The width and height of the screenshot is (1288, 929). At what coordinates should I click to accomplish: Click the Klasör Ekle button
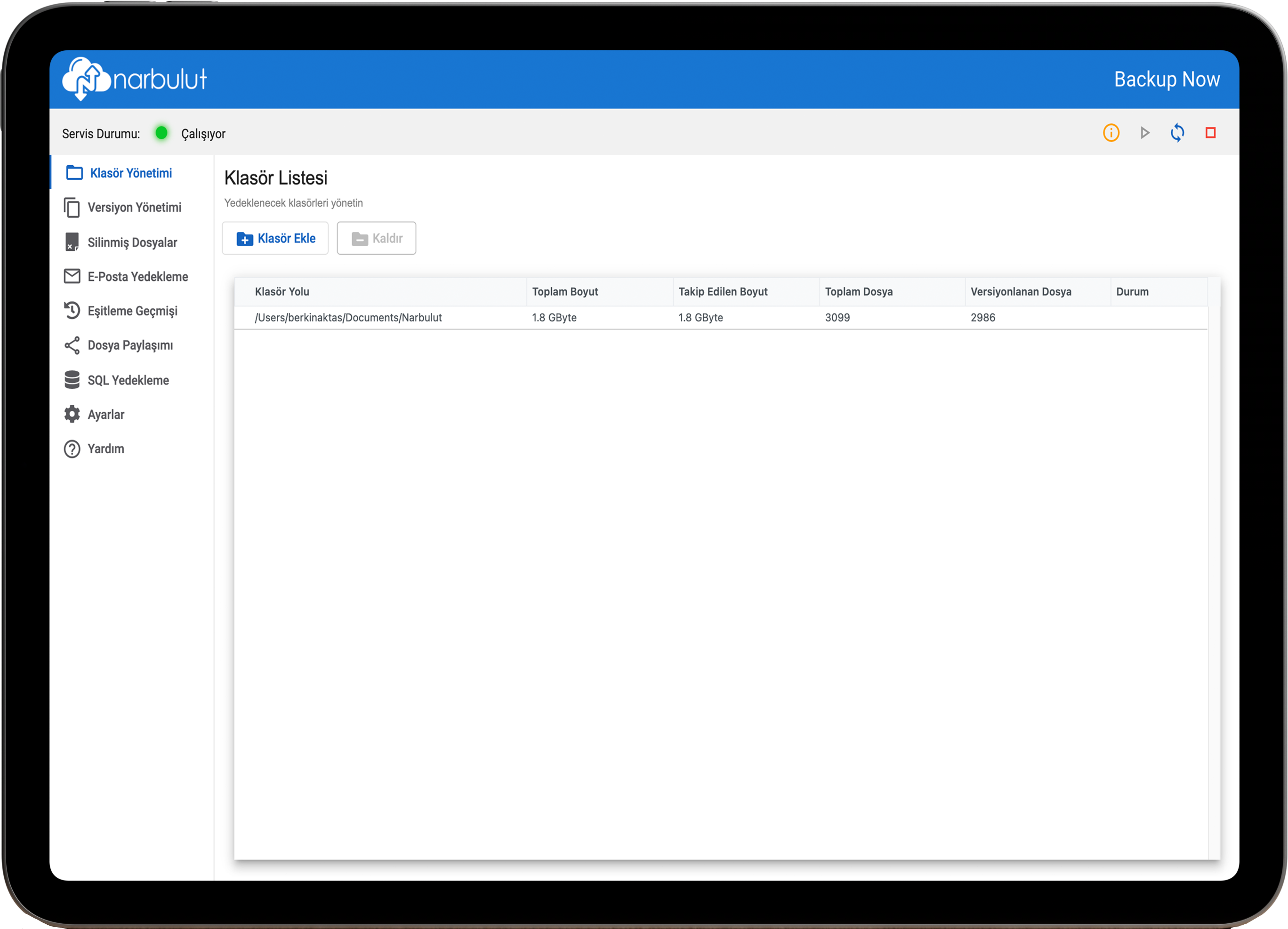pos(275,239)
